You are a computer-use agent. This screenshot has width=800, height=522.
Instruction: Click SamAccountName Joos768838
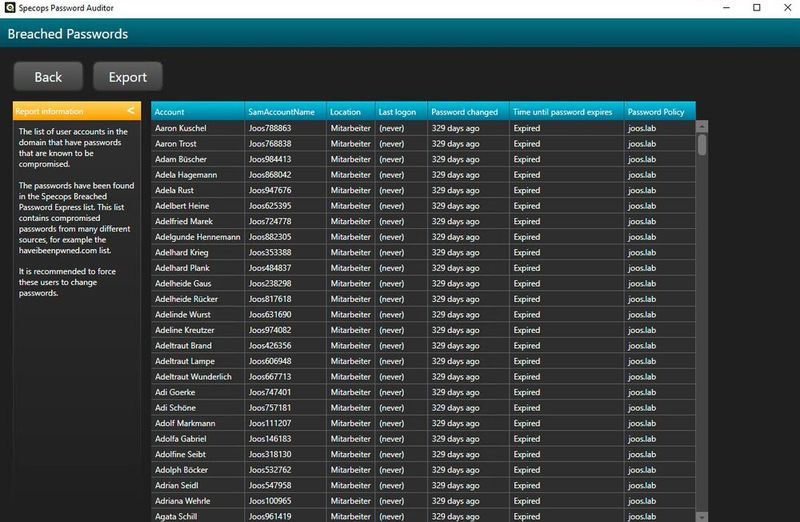coord(270,144)
